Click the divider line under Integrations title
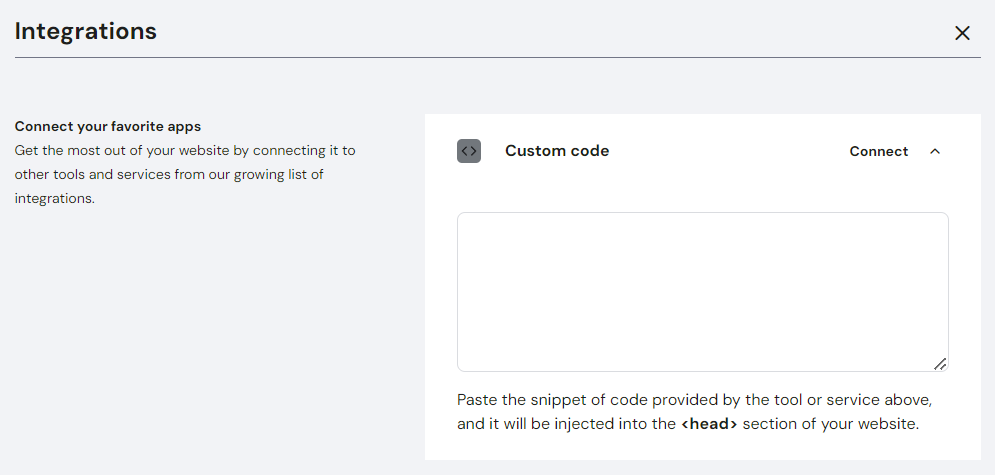 497,58
